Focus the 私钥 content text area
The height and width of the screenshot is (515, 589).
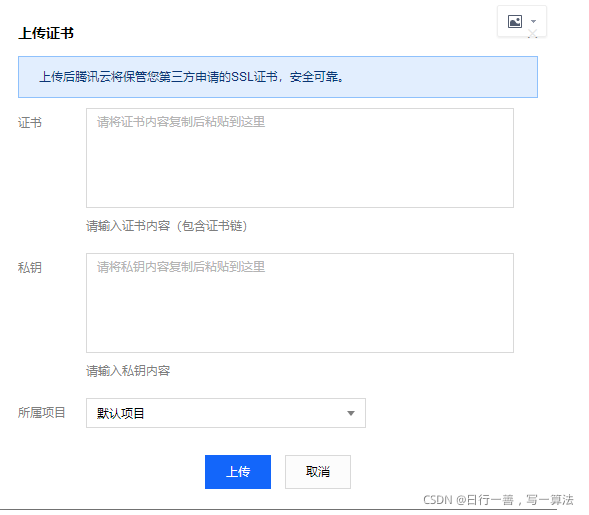point(300,303)
